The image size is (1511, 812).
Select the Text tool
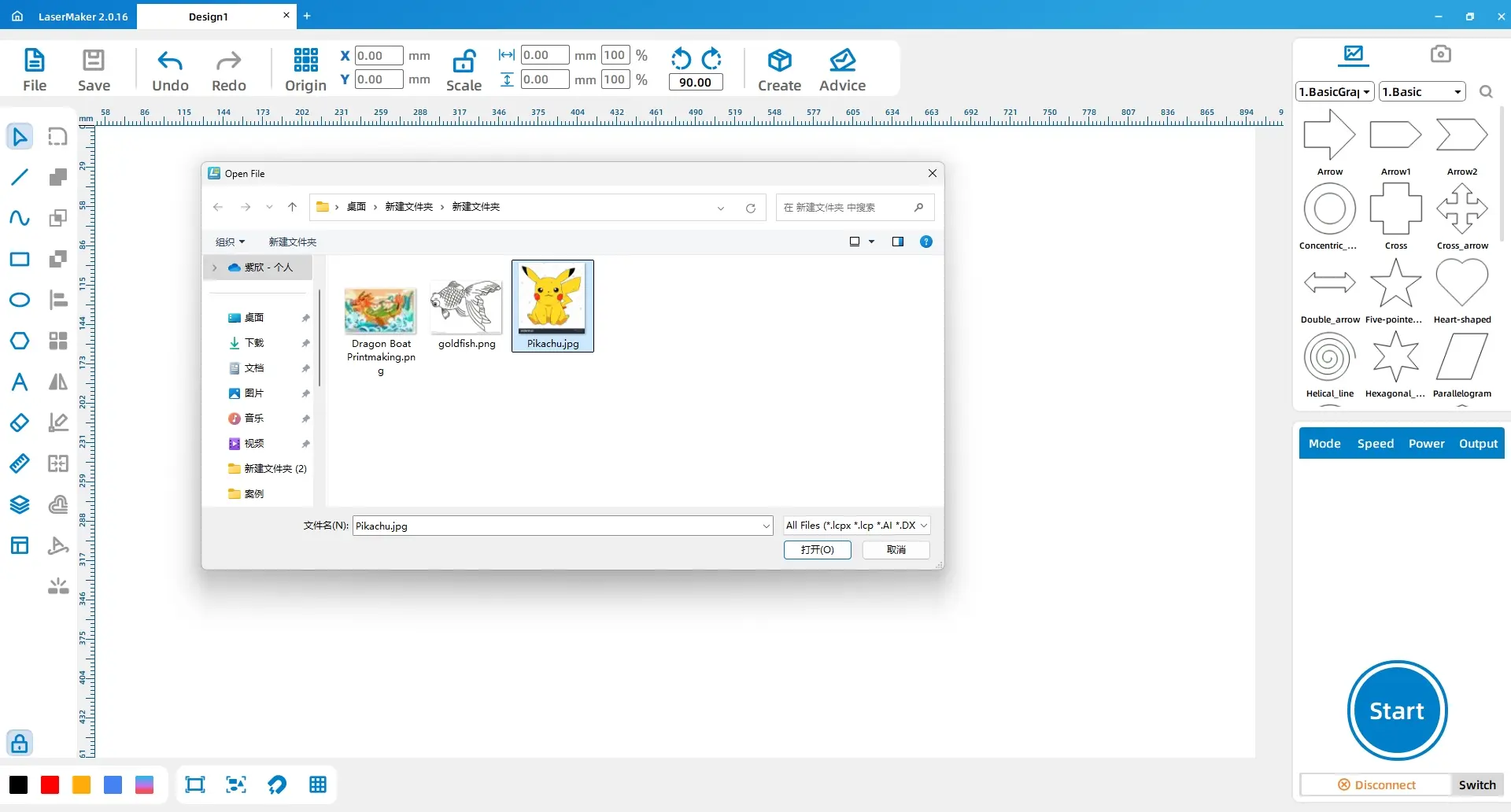point(20,382)
